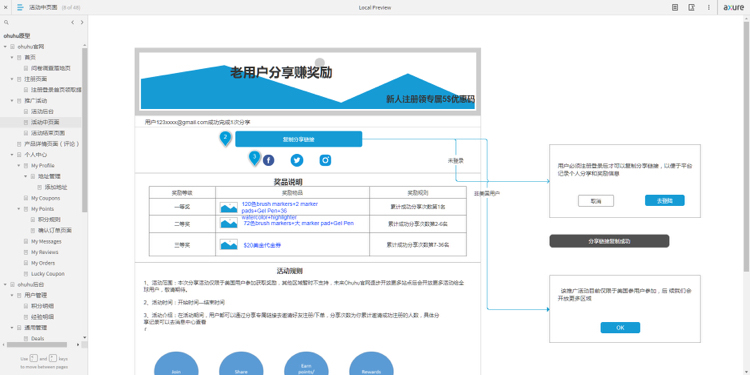Open the 活动后台 page

(x=41, y=111)
